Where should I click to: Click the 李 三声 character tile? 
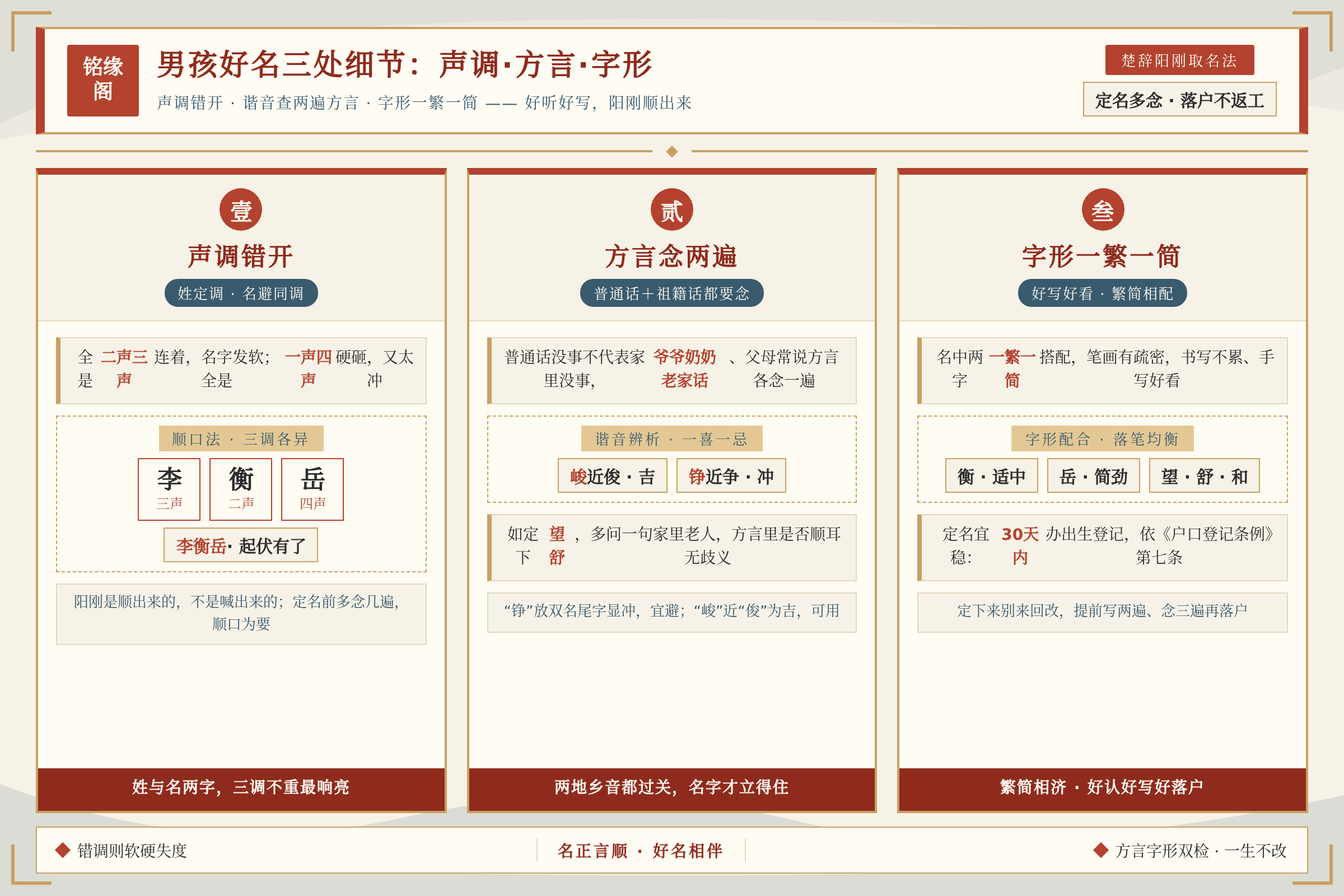(169, 489)
